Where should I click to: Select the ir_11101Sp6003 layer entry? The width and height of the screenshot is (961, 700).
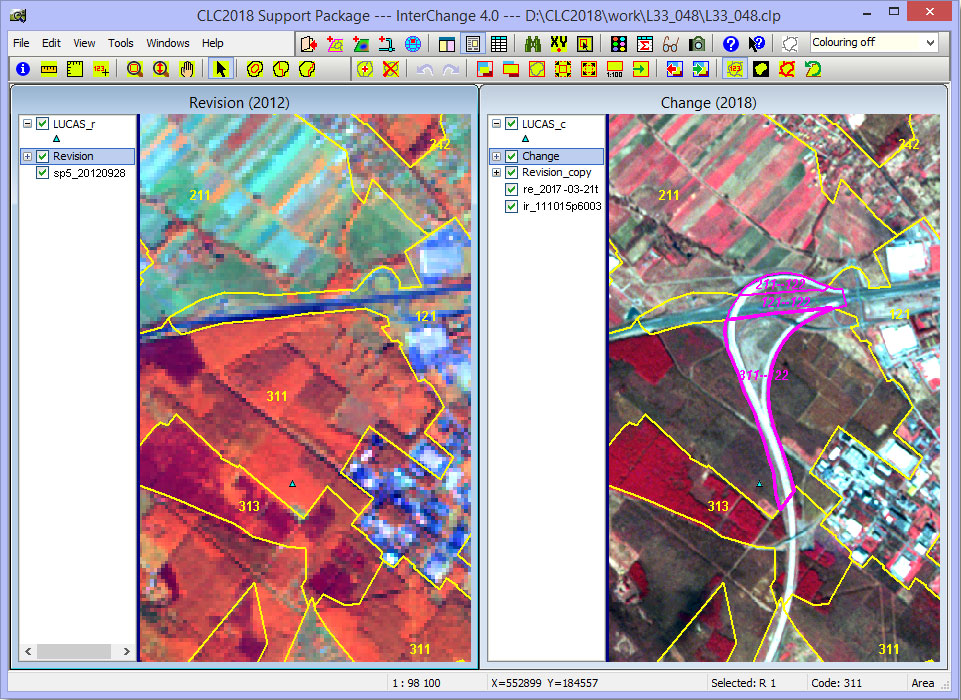point(561,206)
